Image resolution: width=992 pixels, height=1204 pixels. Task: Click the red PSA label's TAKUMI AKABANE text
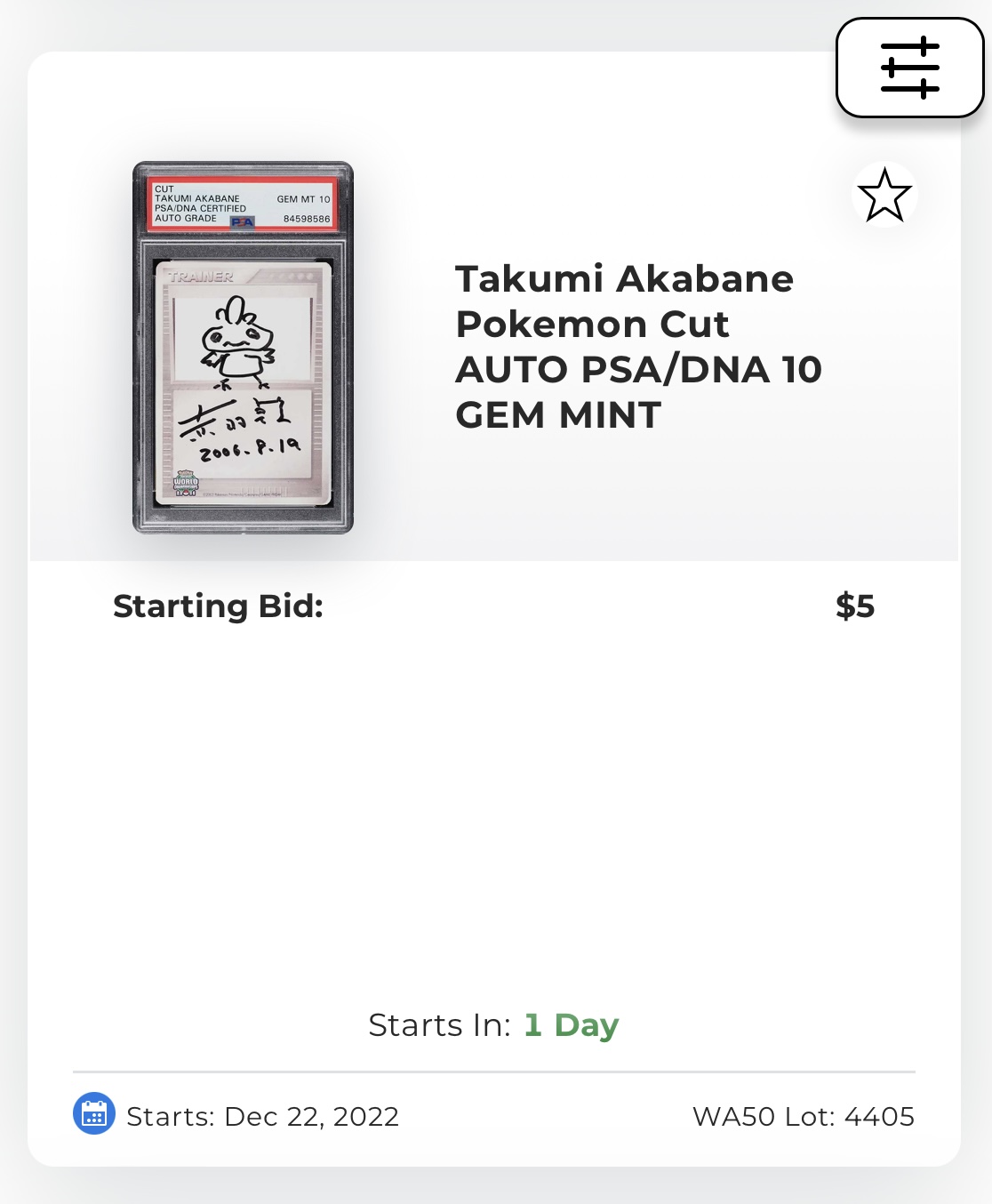197,198
